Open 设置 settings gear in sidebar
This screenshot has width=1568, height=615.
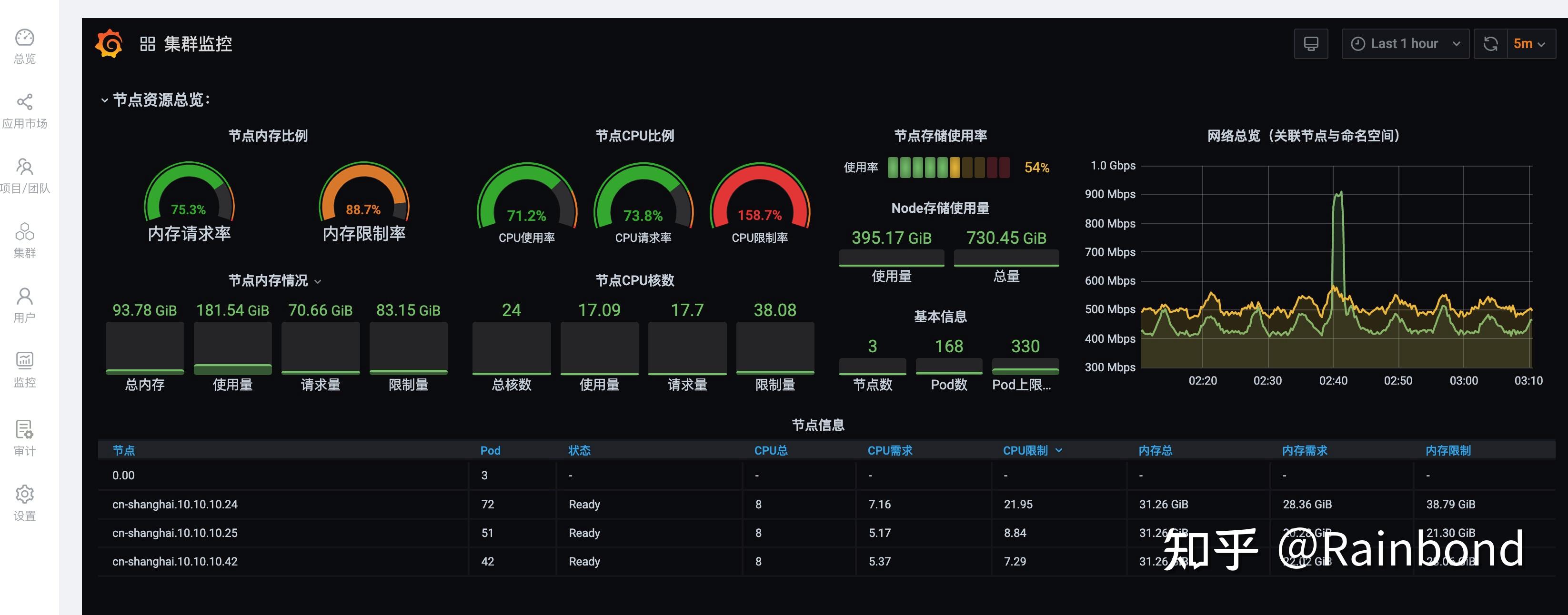pyautogui.click(x=24, y=495)
